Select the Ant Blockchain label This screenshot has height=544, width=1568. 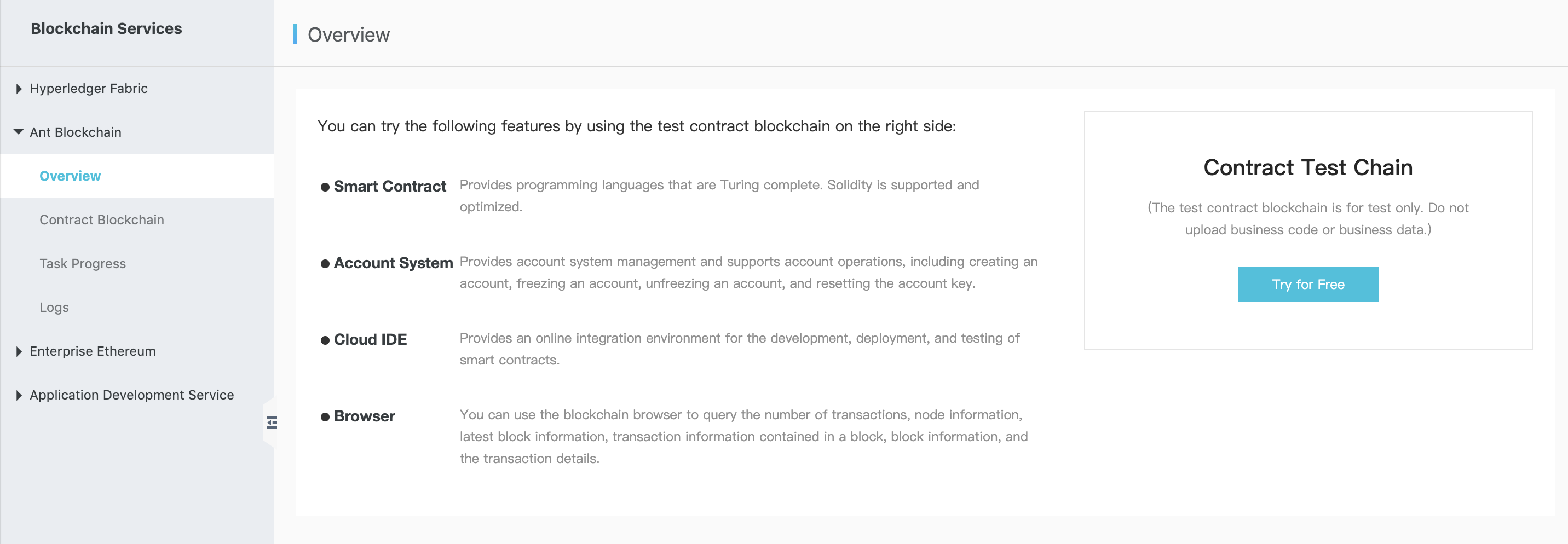(x=76, y=132)
